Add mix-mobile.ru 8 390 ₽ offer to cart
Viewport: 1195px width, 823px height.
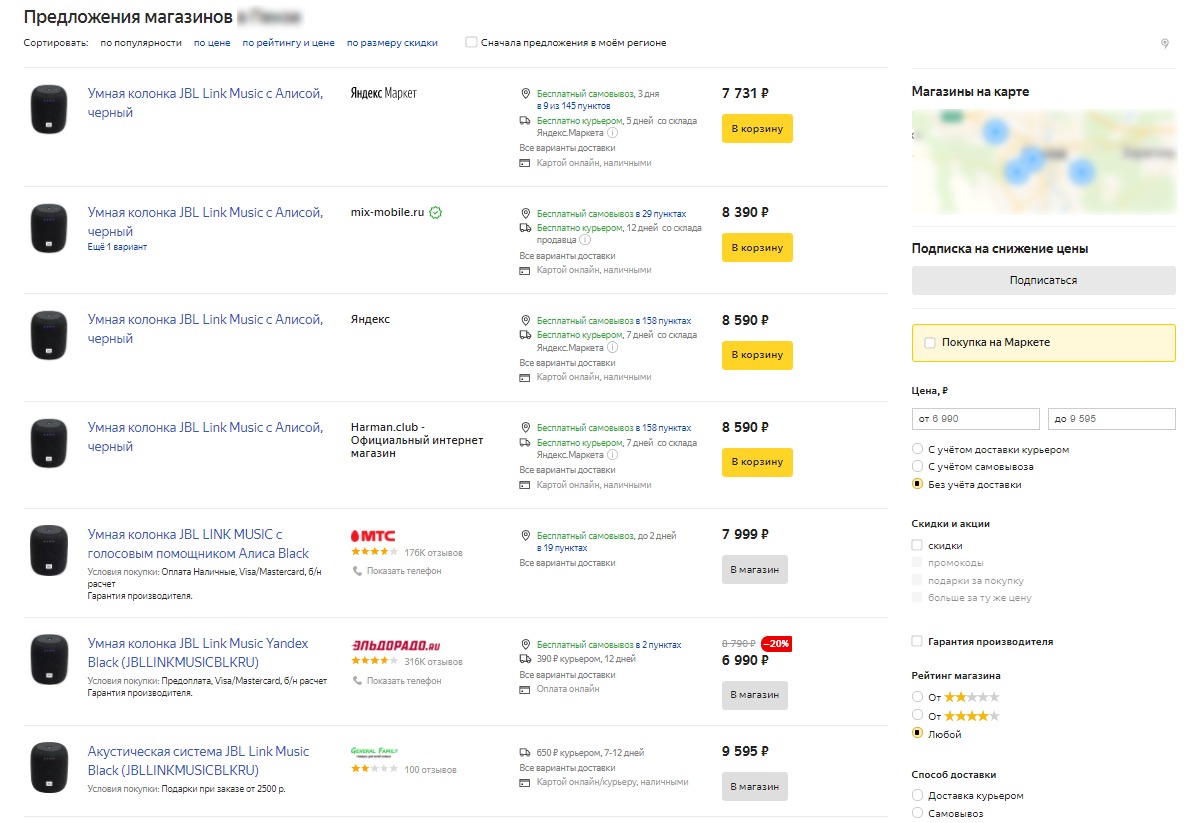pyautogui.click(x=757, y=248)
